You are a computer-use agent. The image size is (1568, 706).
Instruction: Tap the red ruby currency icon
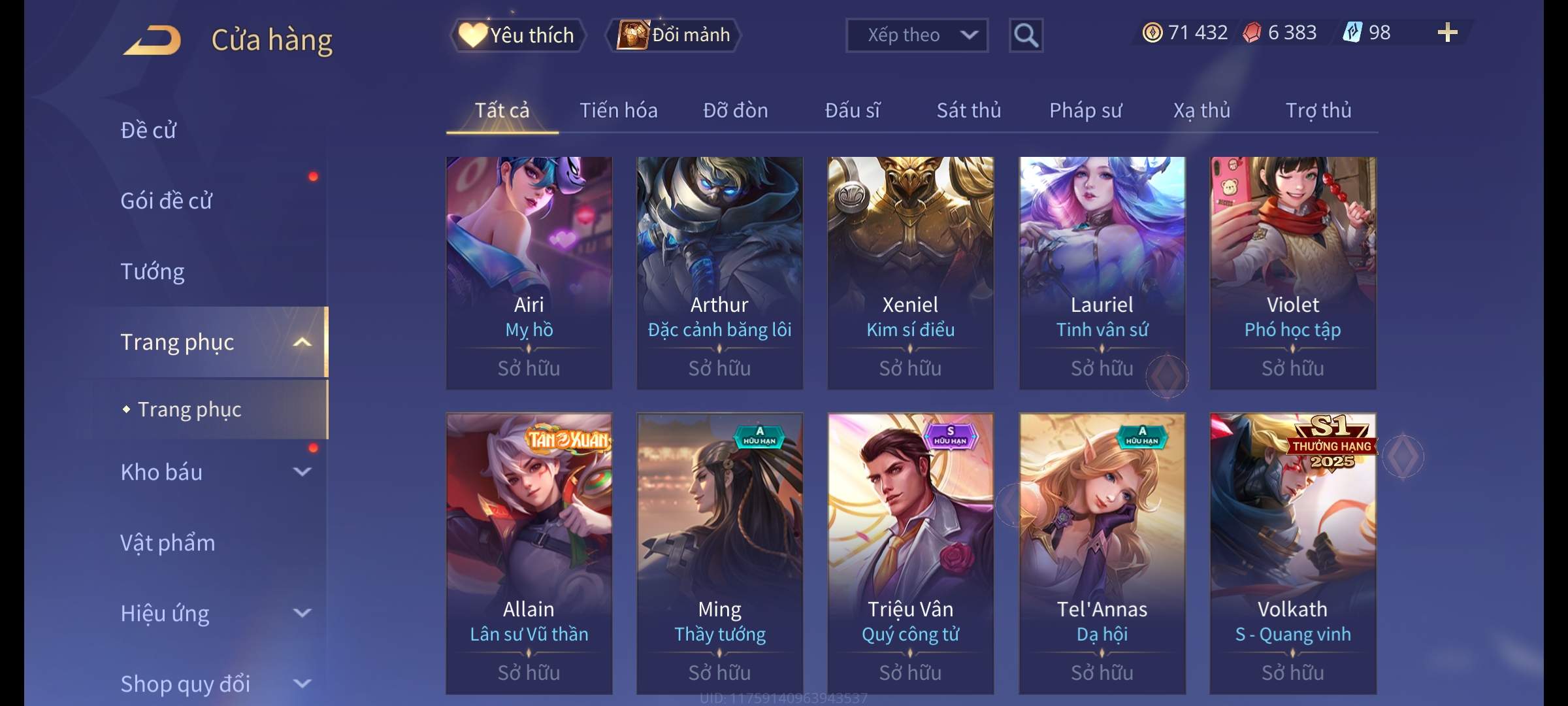pos(1252,33)
